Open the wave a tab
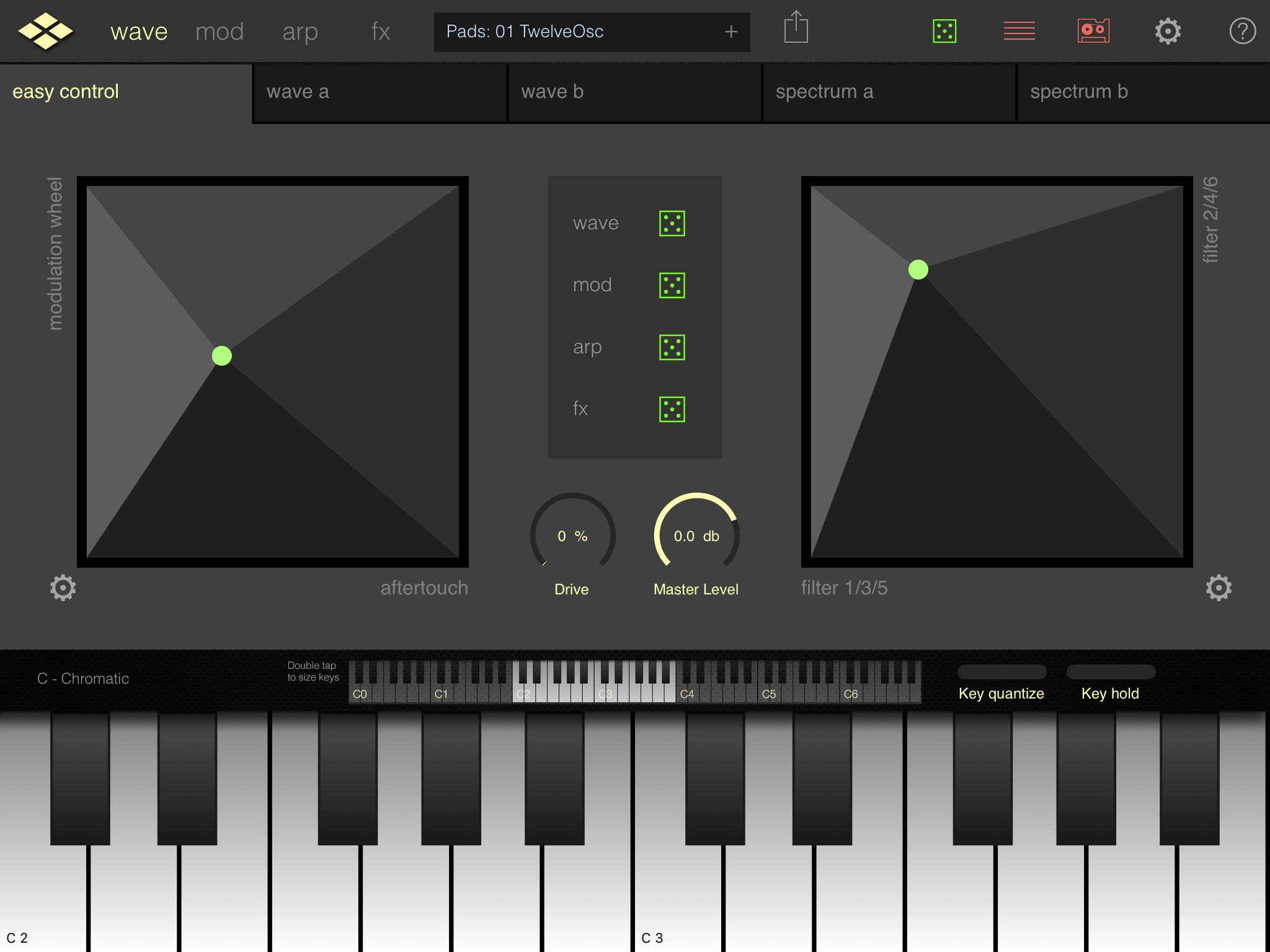 [380, 92]
